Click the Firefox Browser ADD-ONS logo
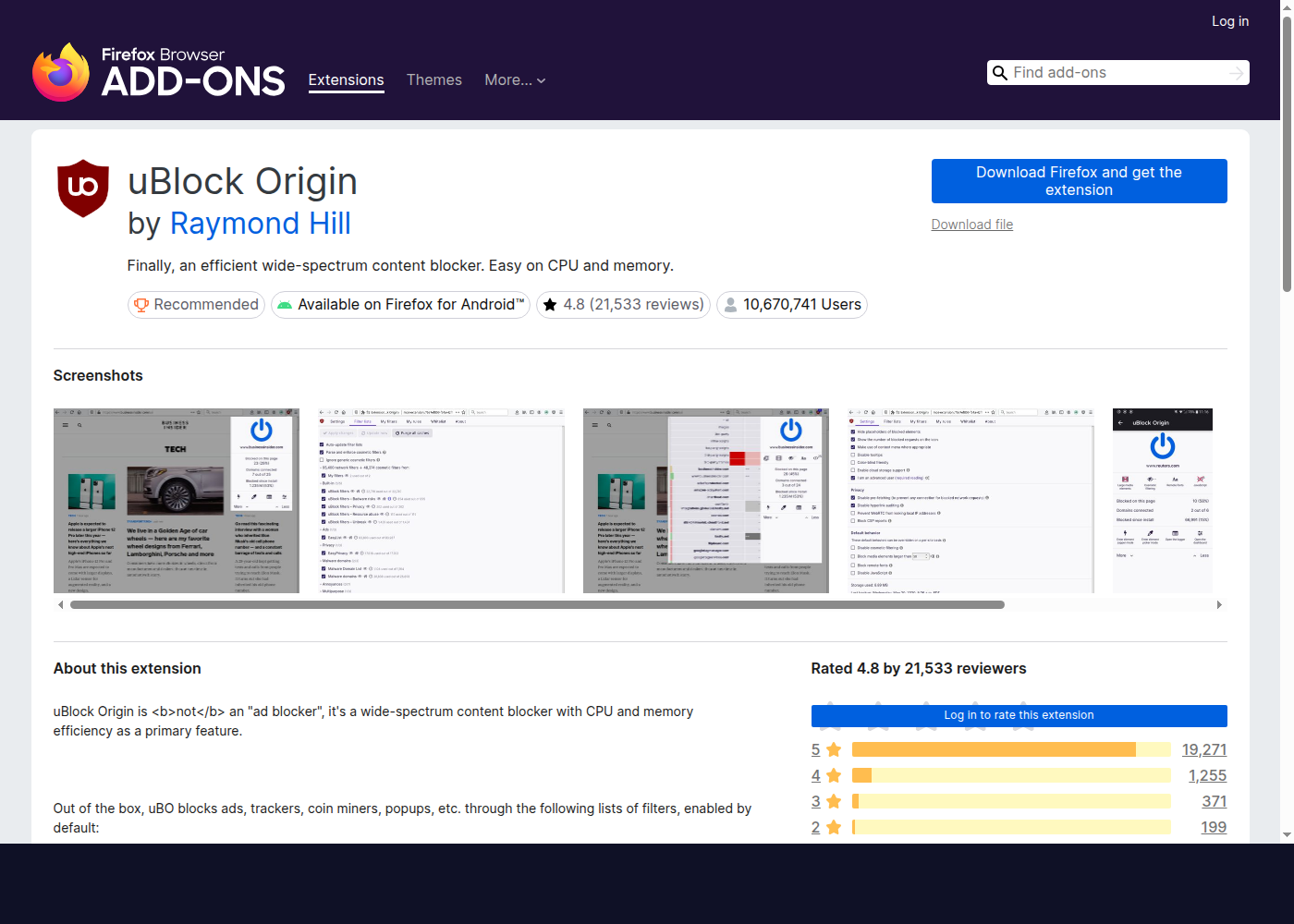Screen dimensions: 1294x924 click(x=157, y=71)
